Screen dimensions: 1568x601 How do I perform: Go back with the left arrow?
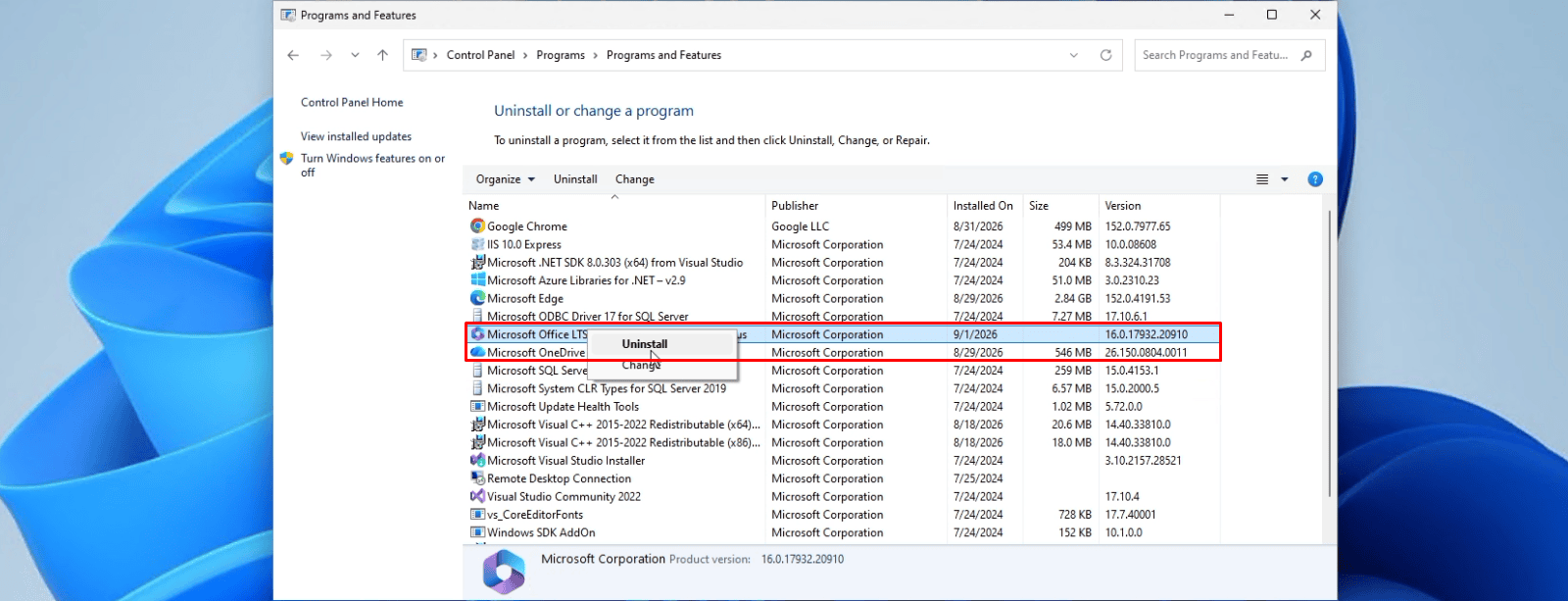tap(293, 55)
